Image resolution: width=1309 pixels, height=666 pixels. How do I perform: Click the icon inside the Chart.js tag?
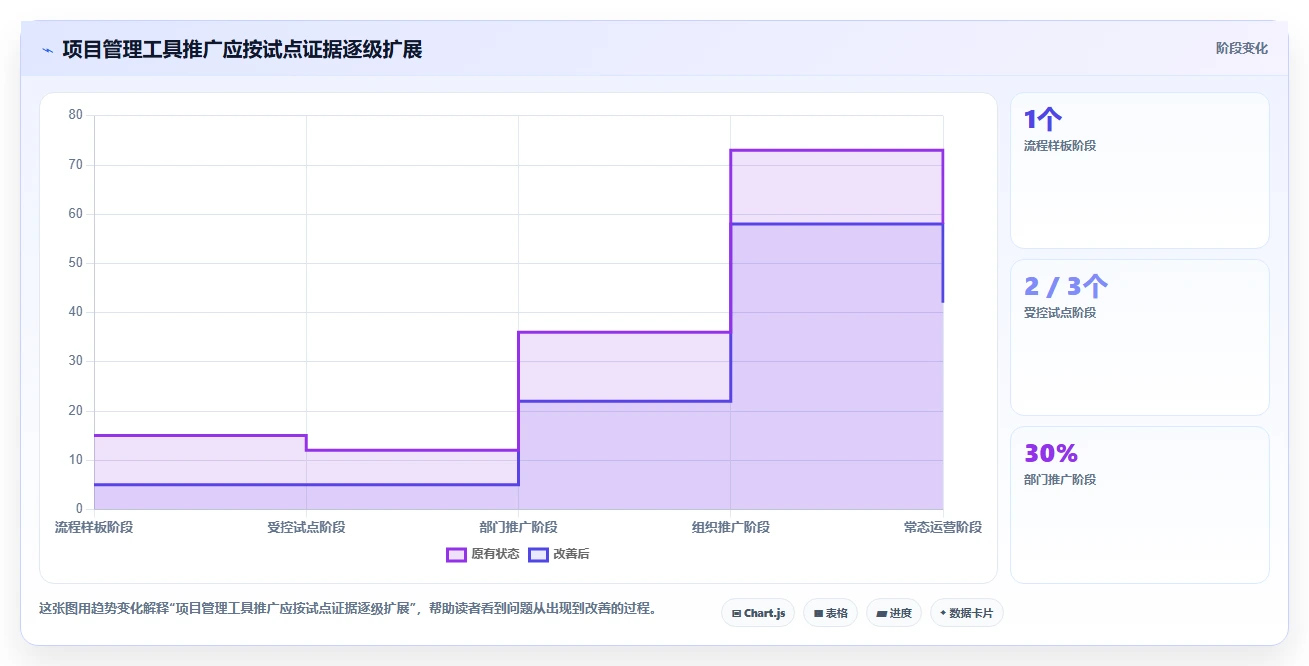click(x=736, y=613)
